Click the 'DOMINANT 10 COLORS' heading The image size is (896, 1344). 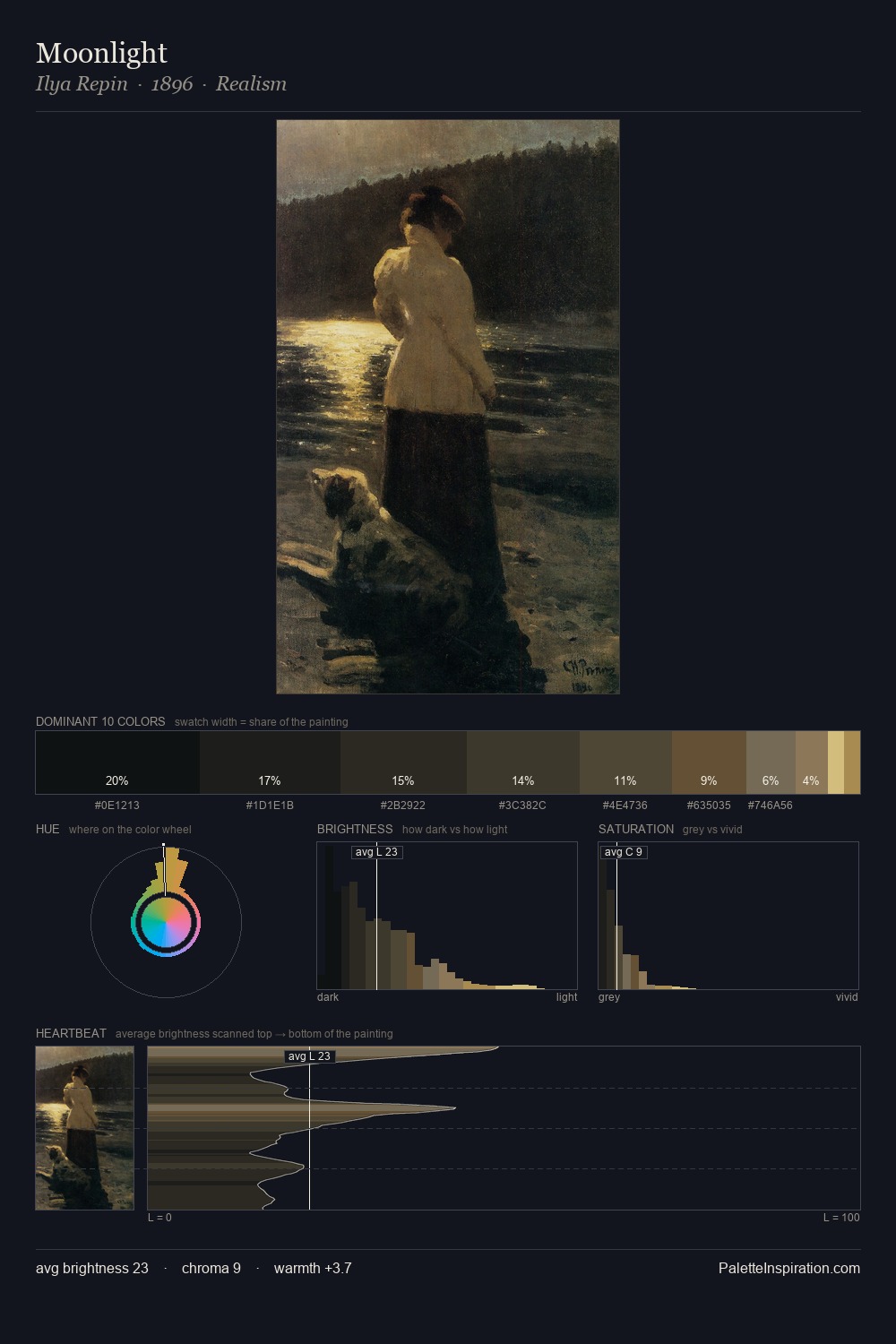100,721
